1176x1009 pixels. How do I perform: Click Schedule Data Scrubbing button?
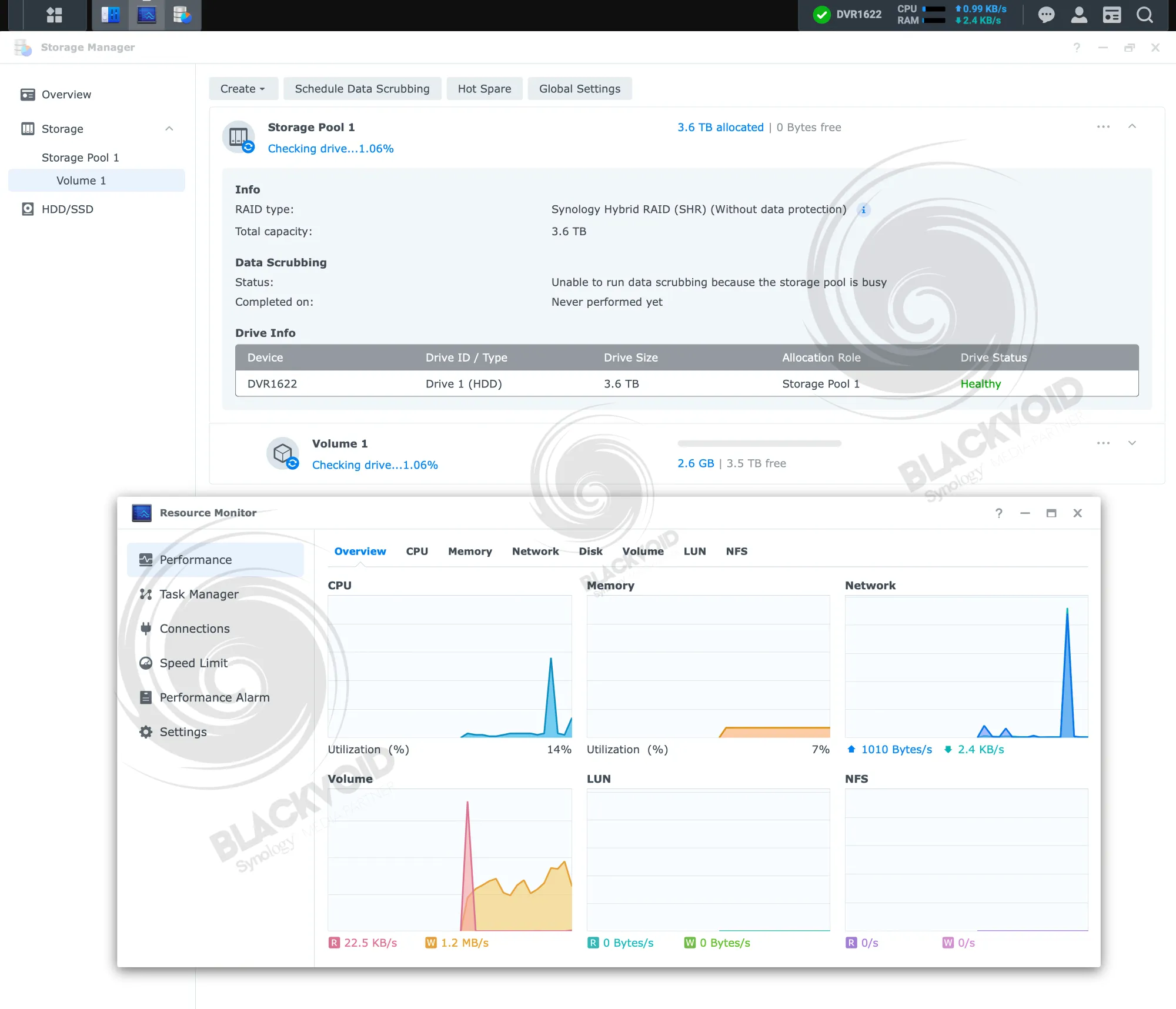(362, 89)
